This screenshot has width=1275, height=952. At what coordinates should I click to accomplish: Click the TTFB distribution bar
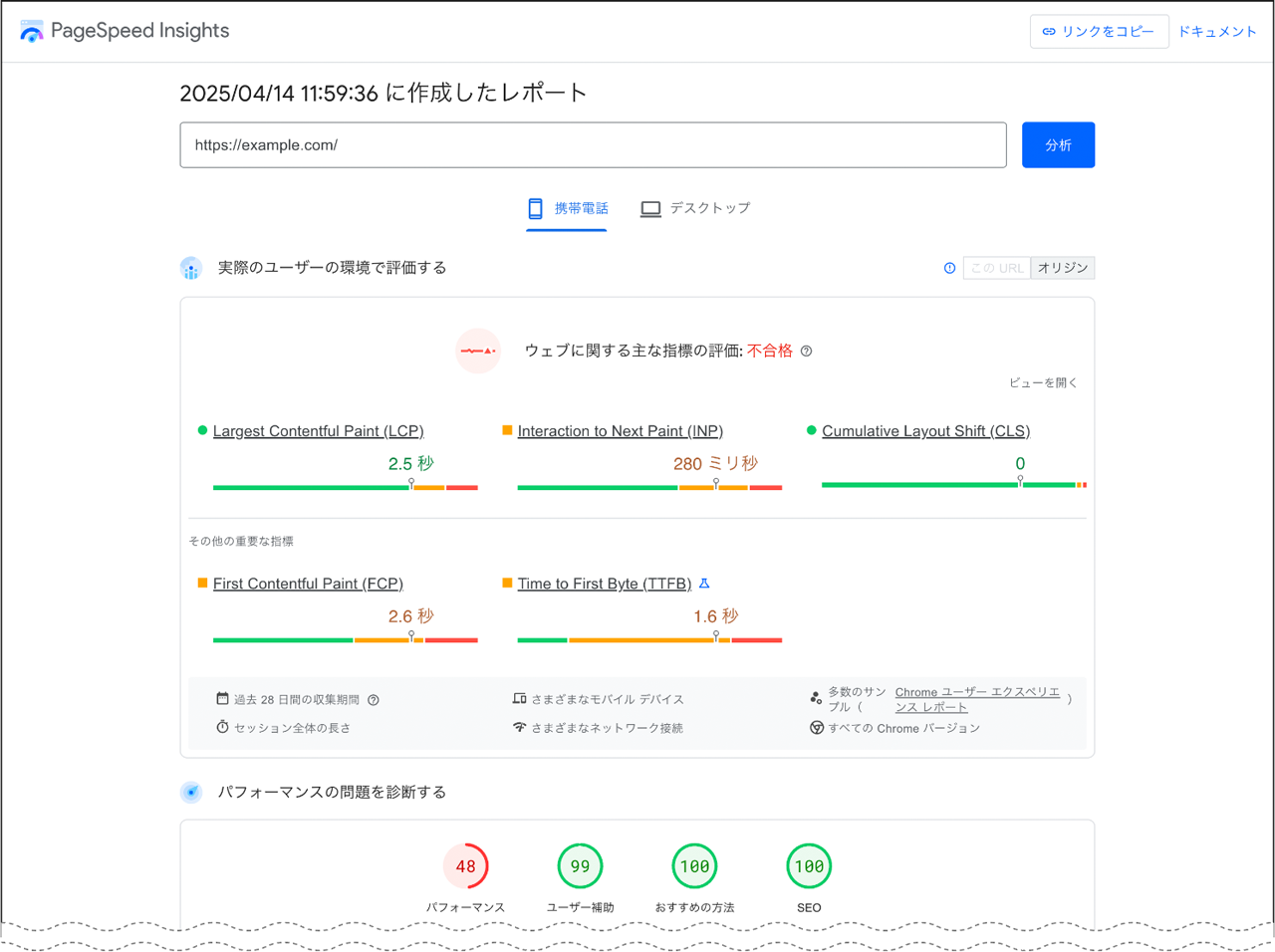point(649,640)
